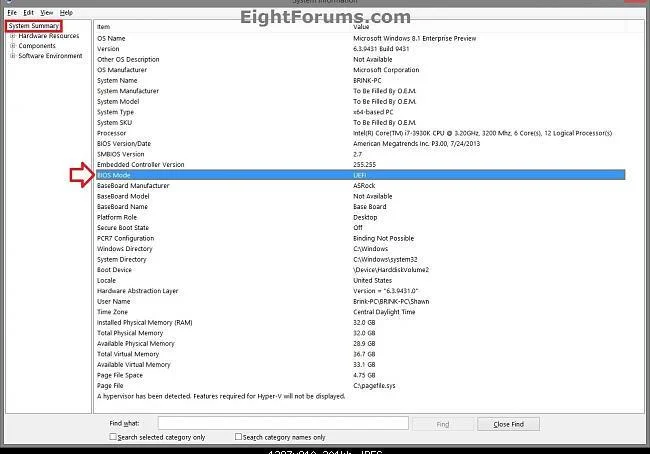The width and height of the screenshot is (650, 454).
Task: Select the Other OS Description row
Action: pos(360,59)
